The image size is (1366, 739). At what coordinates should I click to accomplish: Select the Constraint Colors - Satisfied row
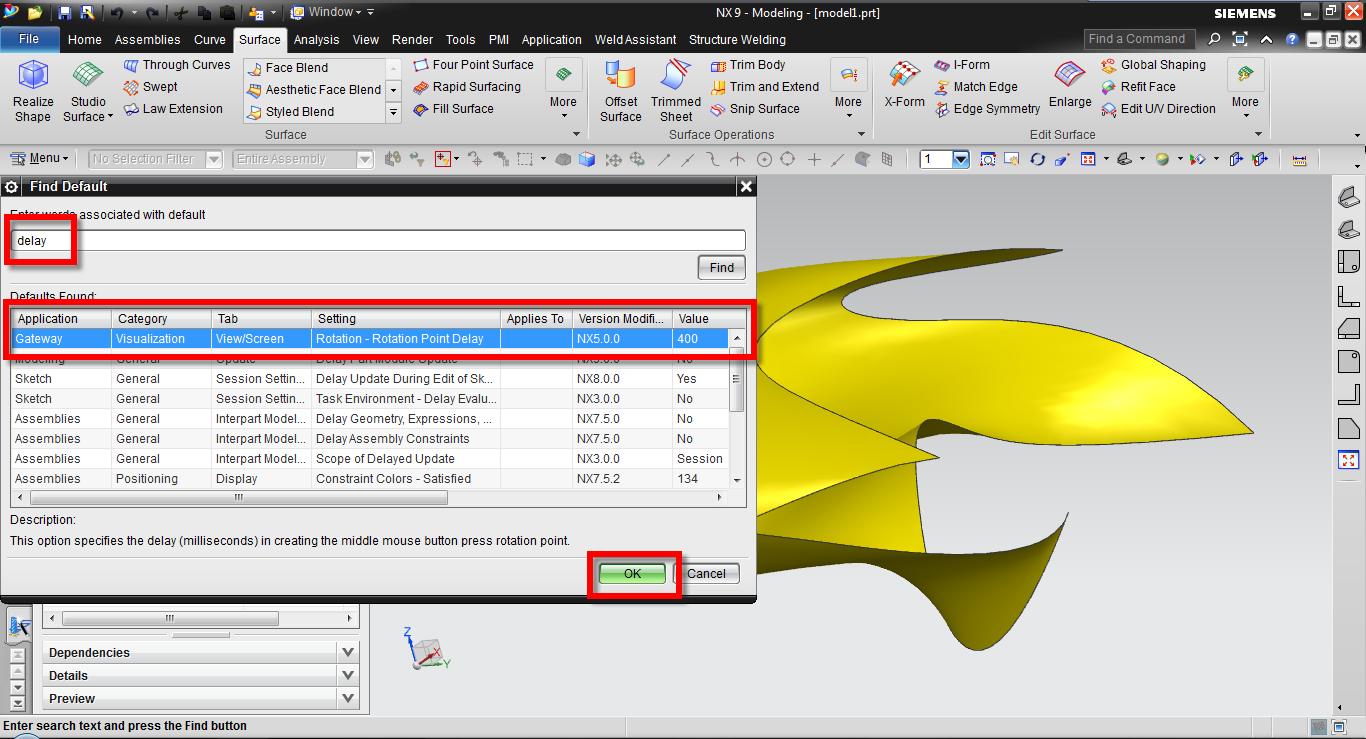371,479
